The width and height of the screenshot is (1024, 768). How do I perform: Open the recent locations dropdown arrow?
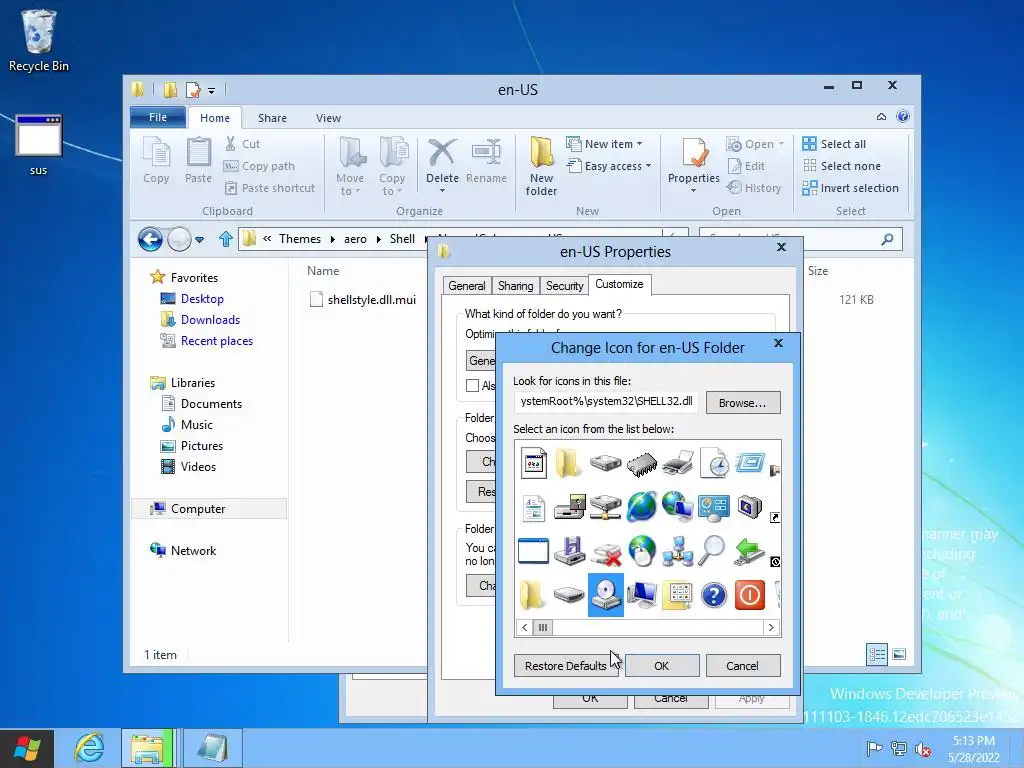199,240
